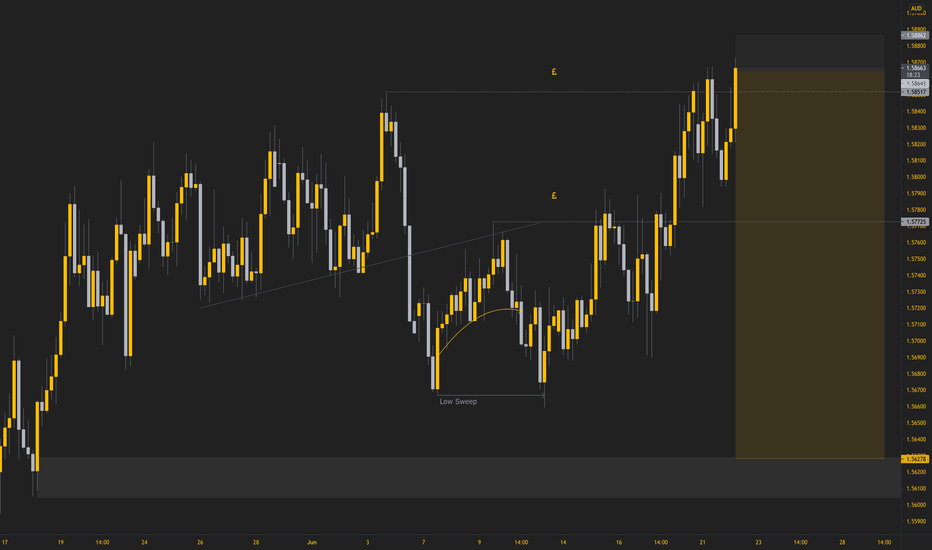Click the 1.58400 price scale tick
932x550 pixels.
tap(916, 111)
